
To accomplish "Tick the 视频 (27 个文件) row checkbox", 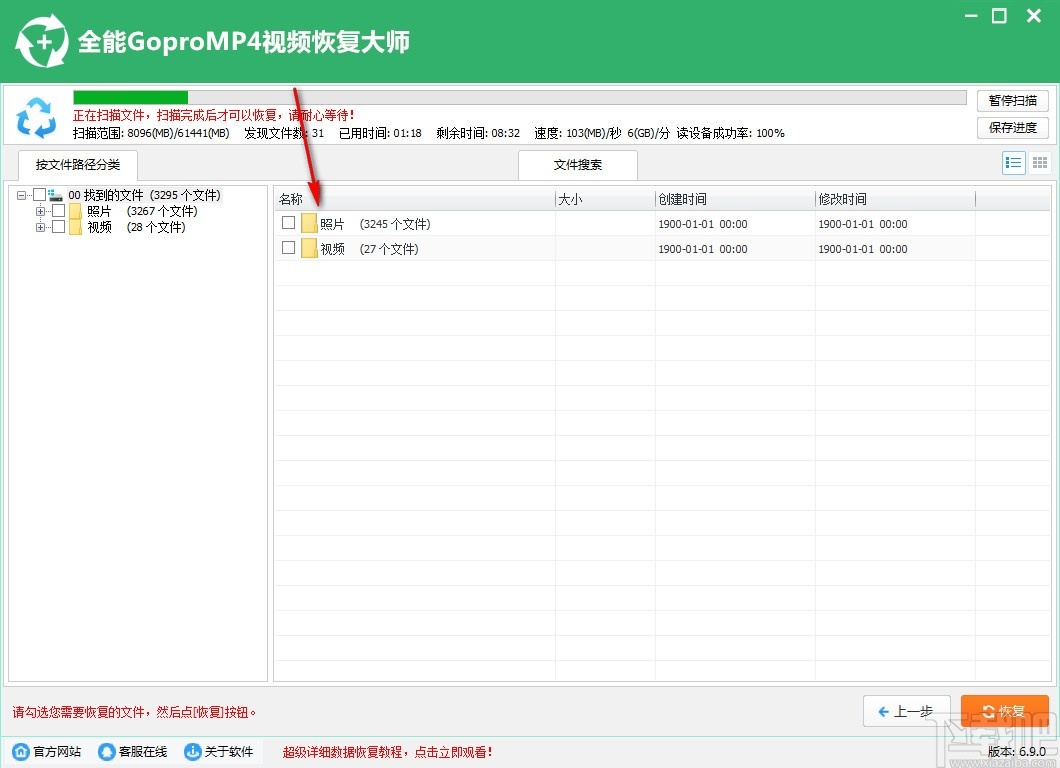I will pos(289,247).
